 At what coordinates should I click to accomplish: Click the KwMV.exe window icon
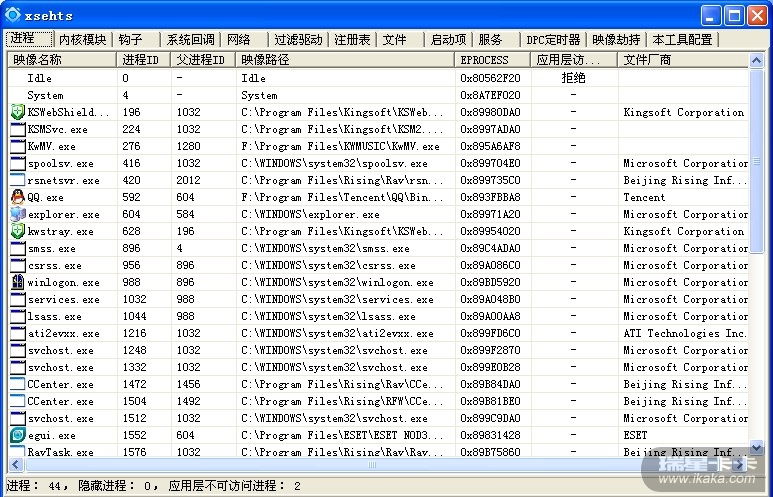point(18,146)
